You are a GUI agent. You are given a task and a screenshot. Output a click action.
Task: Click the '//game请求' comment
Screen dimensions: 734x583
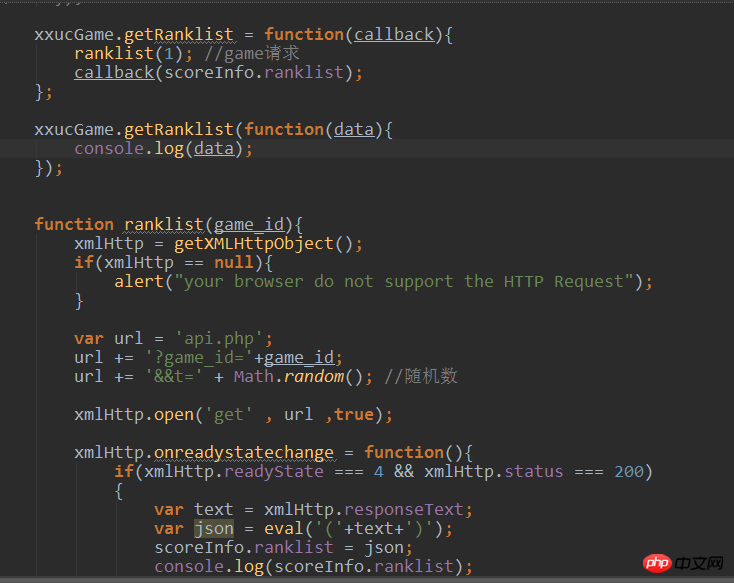click(x=252, y=53)
